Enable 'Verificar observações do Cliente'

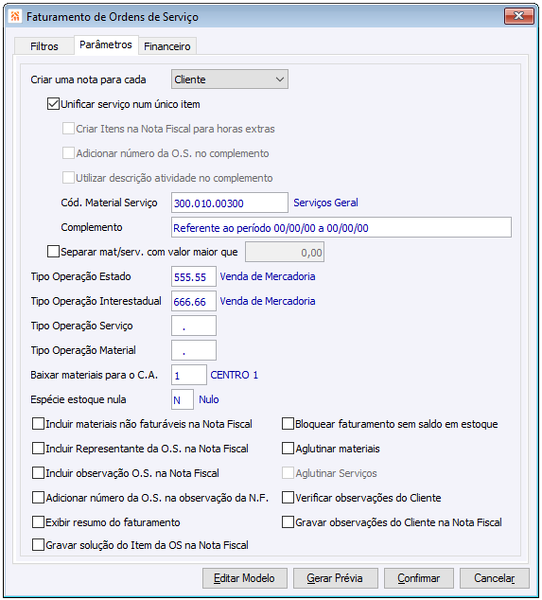pos(288,498)
